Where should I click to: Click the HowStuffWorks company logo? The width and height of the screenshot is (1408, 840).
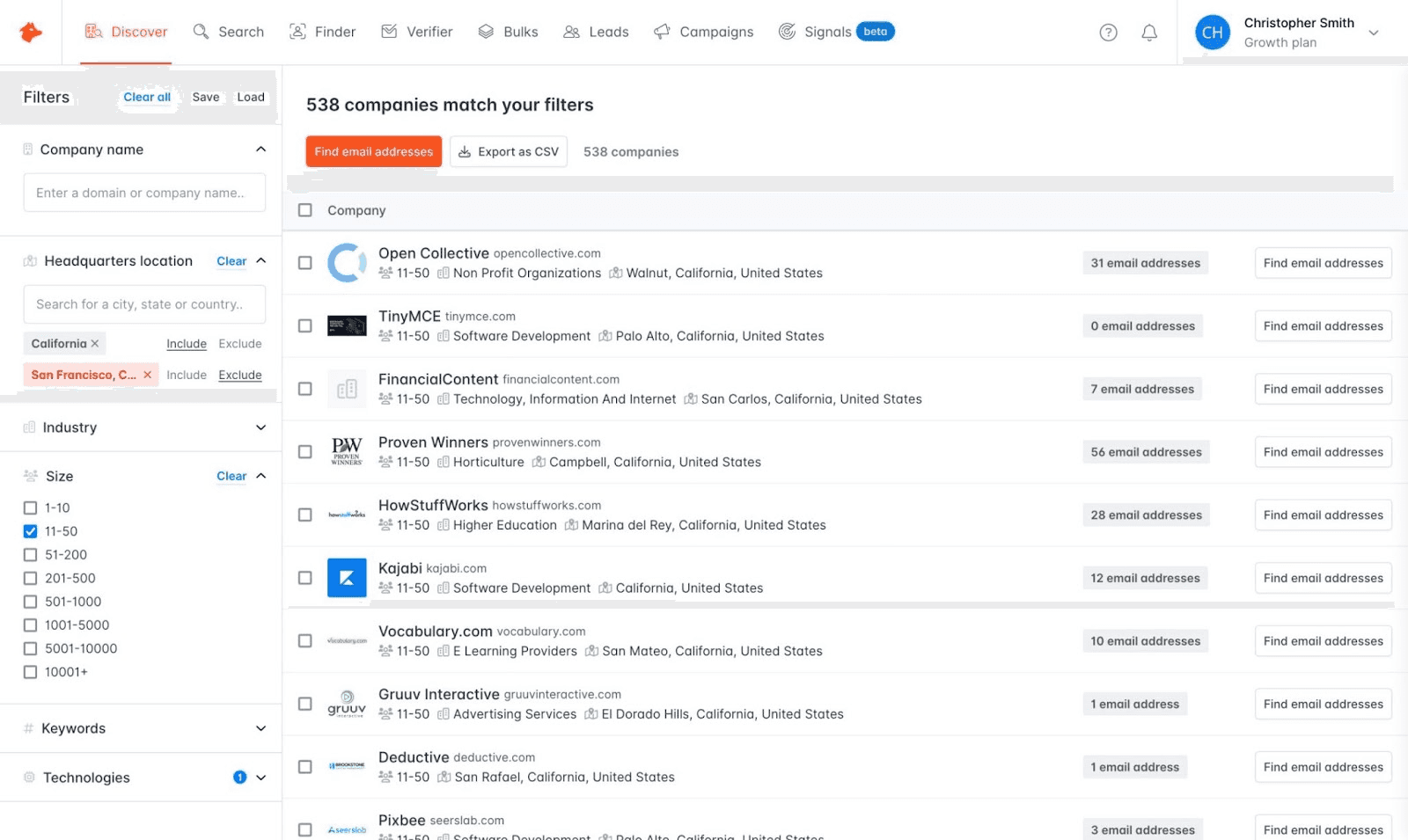pyautogui.click(x=347, y=515)
